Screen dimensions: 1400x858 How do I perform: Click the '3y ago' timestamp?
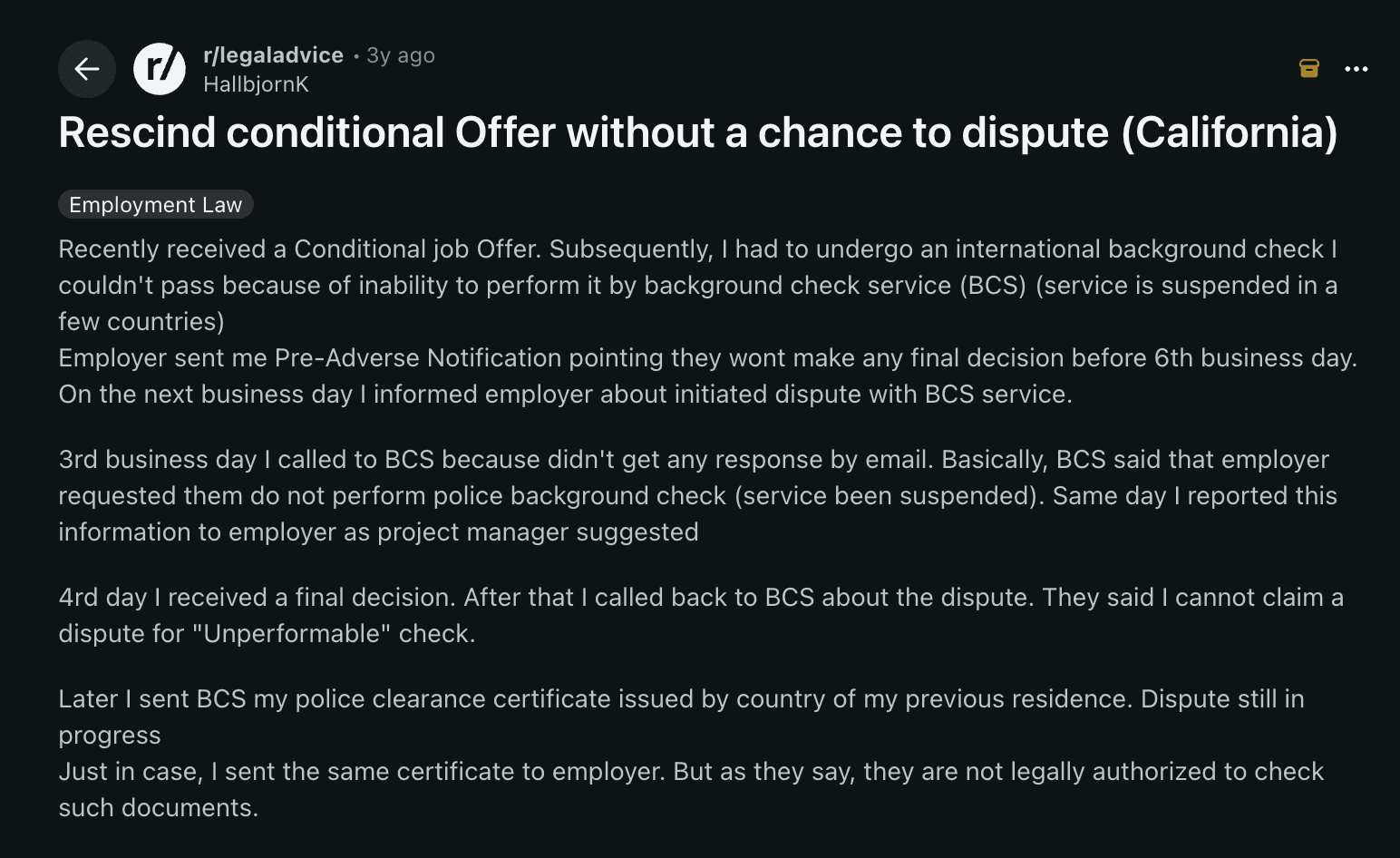pos(401,55)
